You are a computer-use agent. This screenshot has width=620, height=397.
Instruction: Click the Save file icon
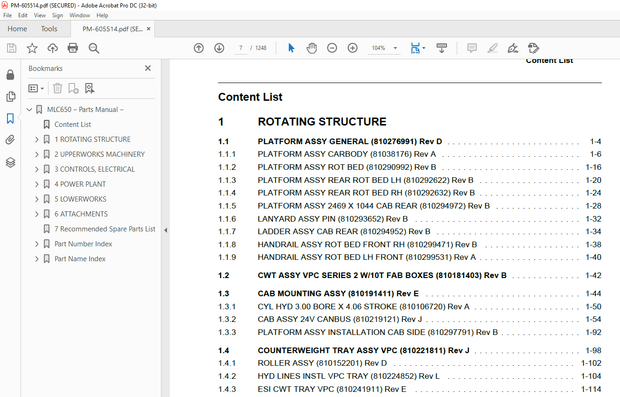tap(12, 48)
